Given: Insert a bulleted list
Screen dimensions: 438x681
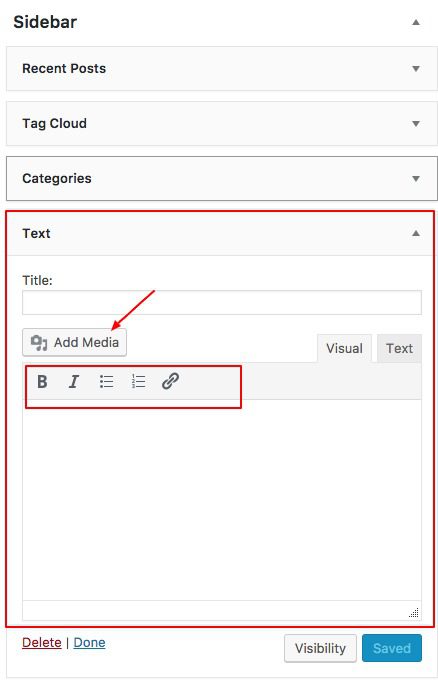Looking at the screenshot, I should [x=106, y=382].
